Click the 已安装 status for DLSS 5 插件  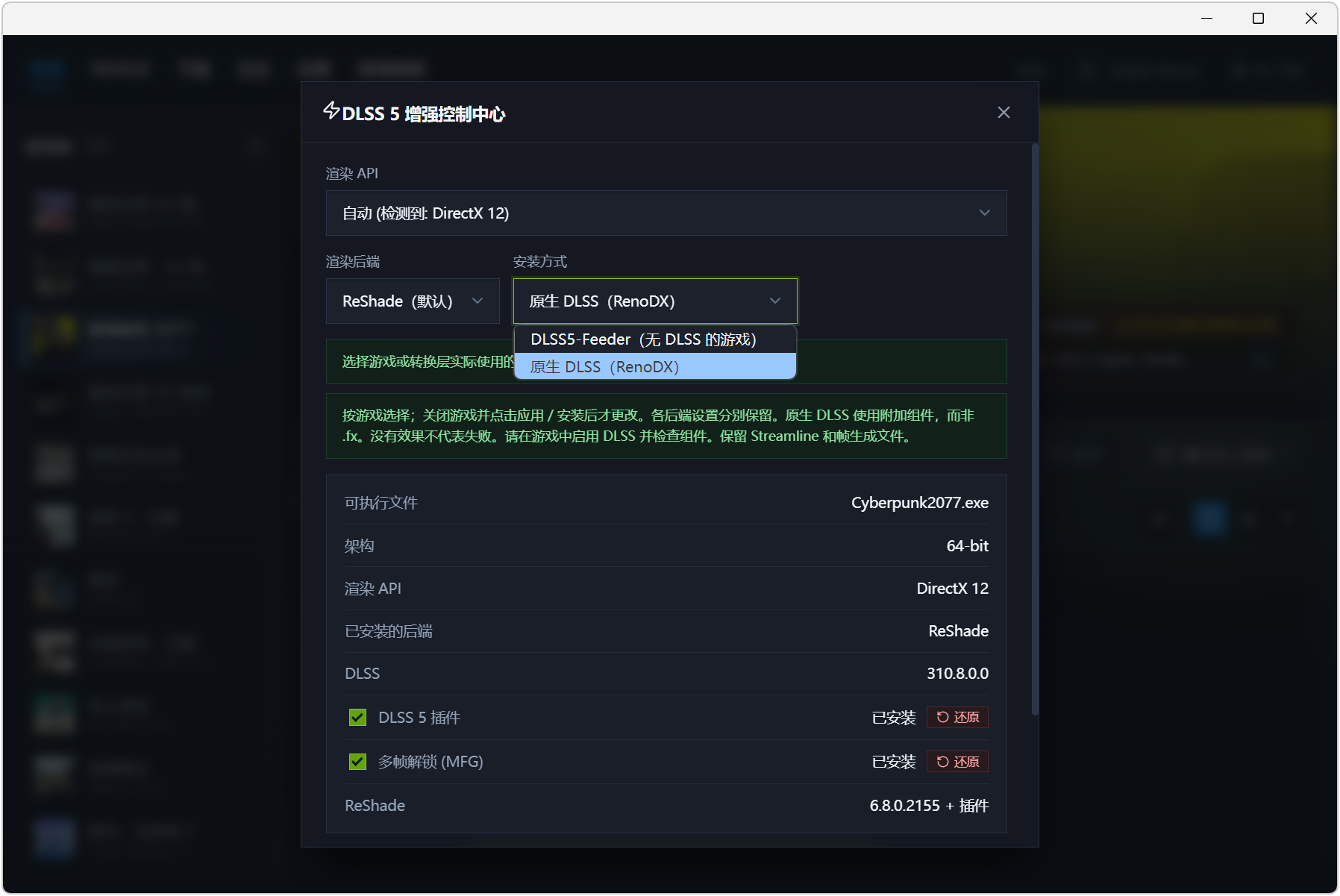point(894,718)
